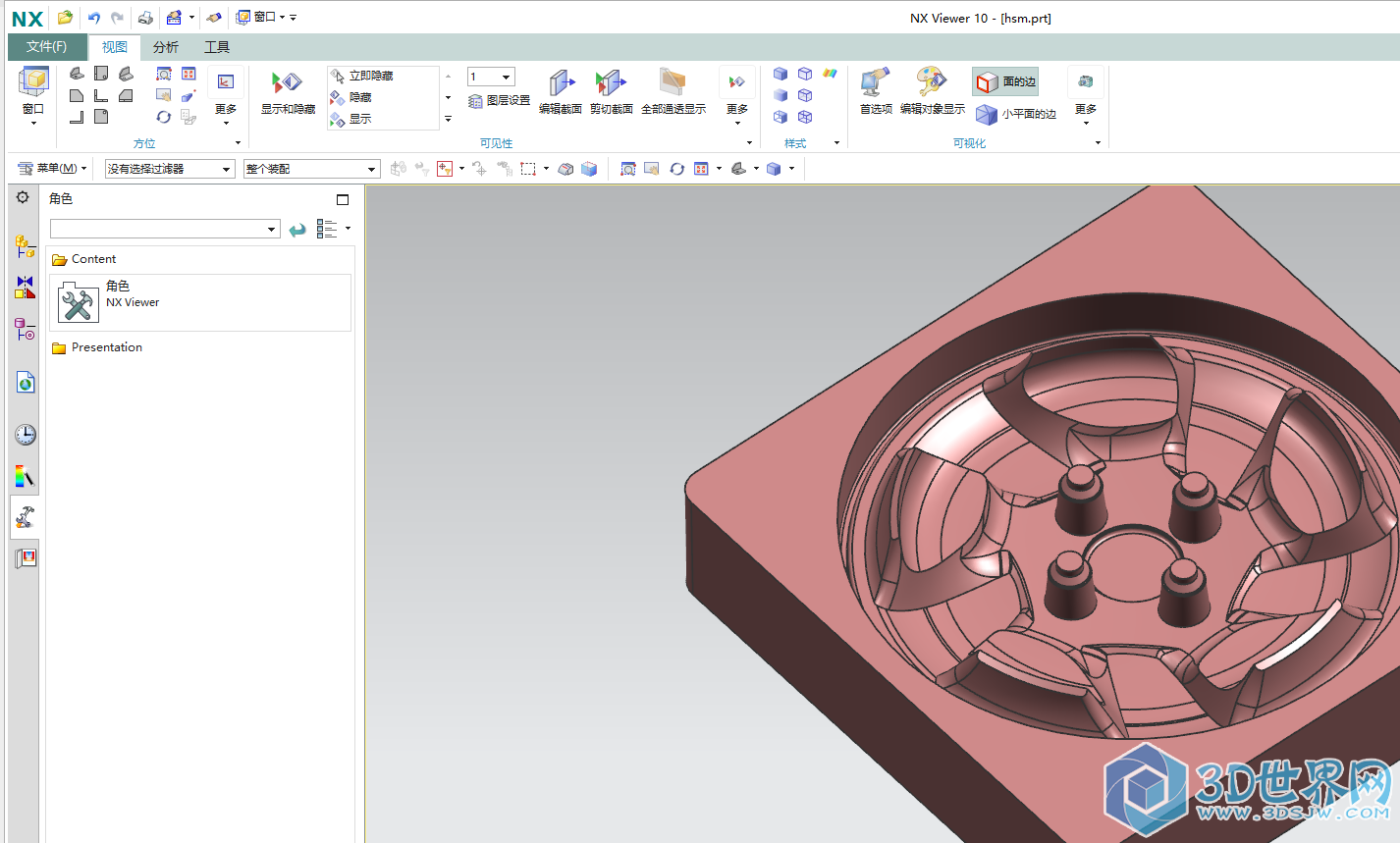
Task: Open 首选项 (Preferences) icon
Action: pos(875,81)
